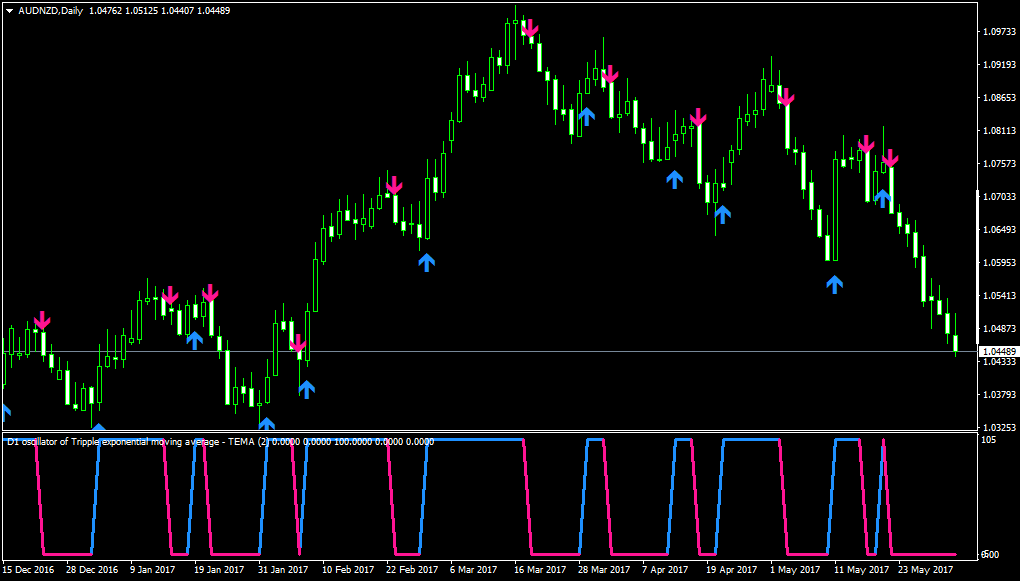Select the horizontal bid price line
The width and height of the screenshot is (1020, 581).
(x=489, y=351)
